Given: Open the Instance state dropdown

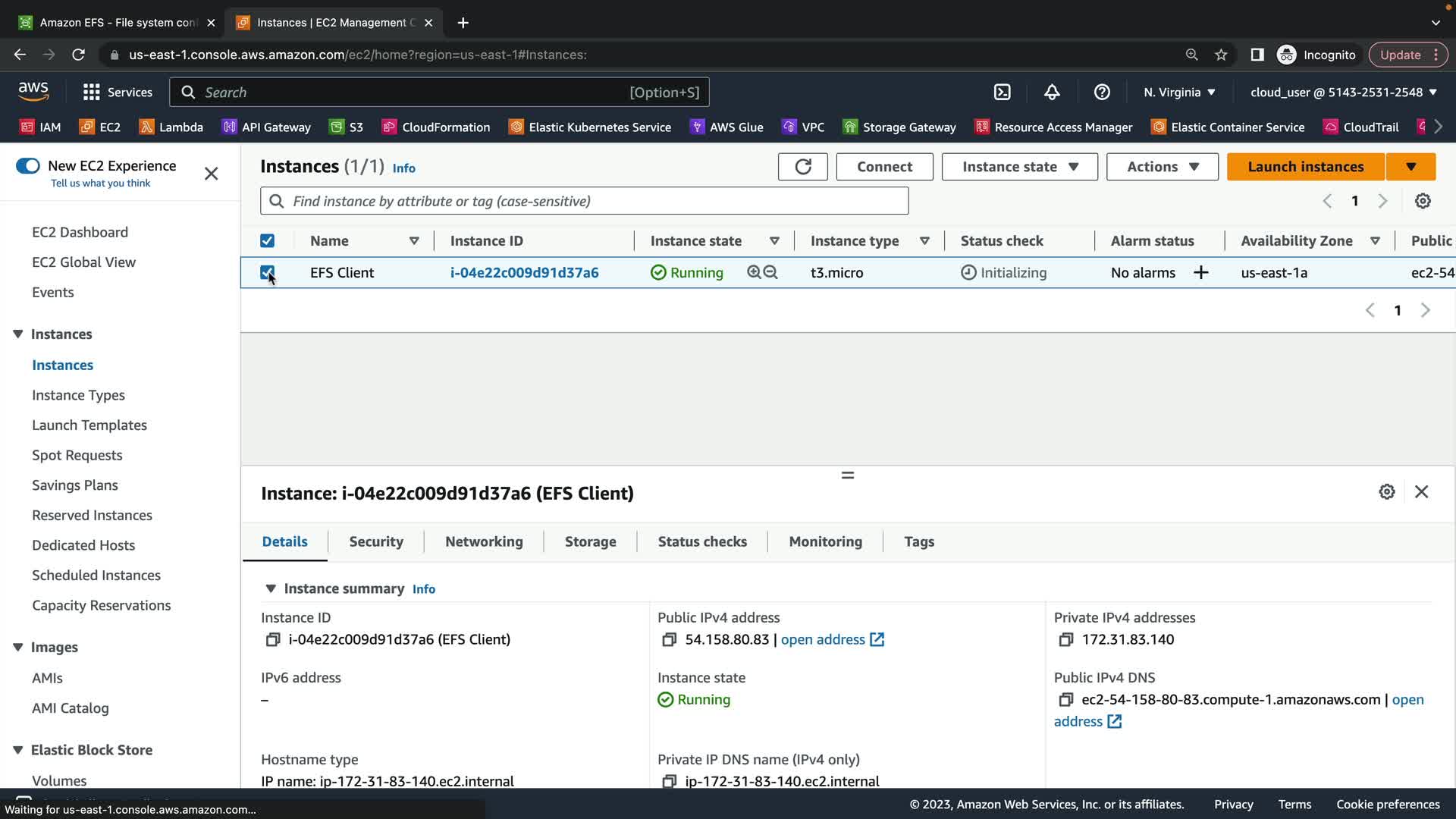Looking at the screenshot, I should [x=1019, y=167].
